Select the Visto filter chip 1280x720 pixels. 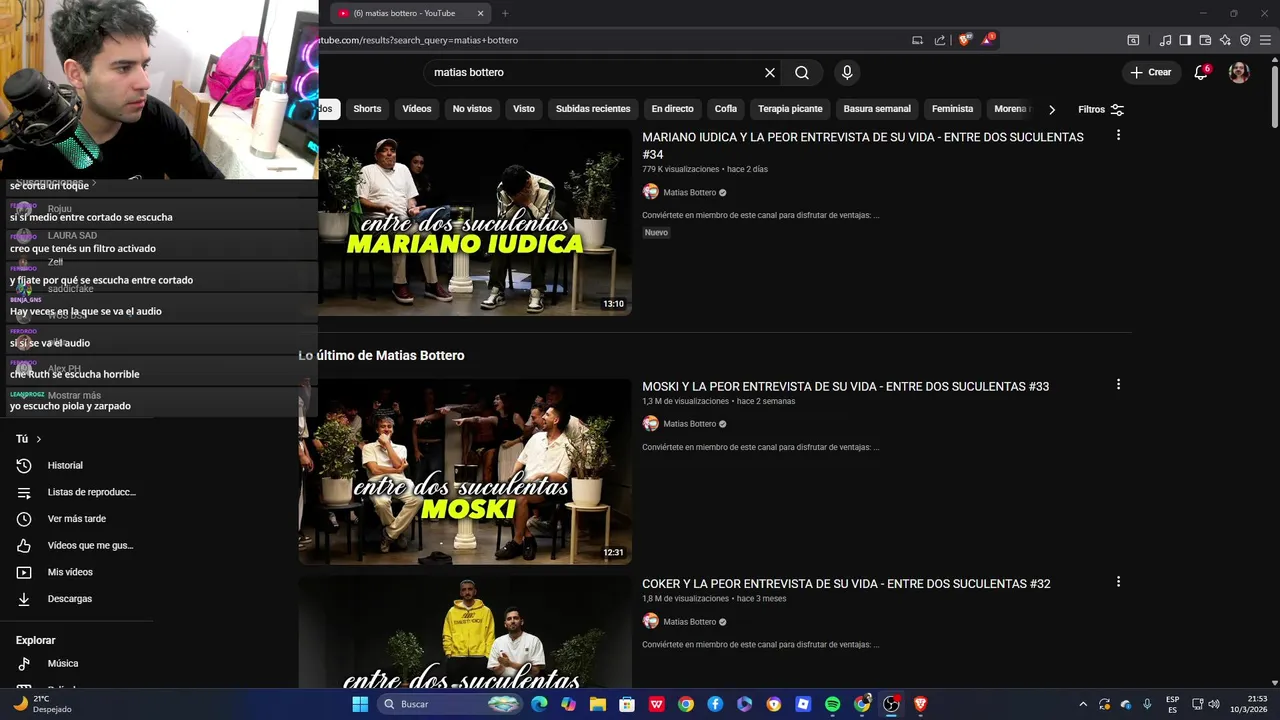tap(524, 109)
